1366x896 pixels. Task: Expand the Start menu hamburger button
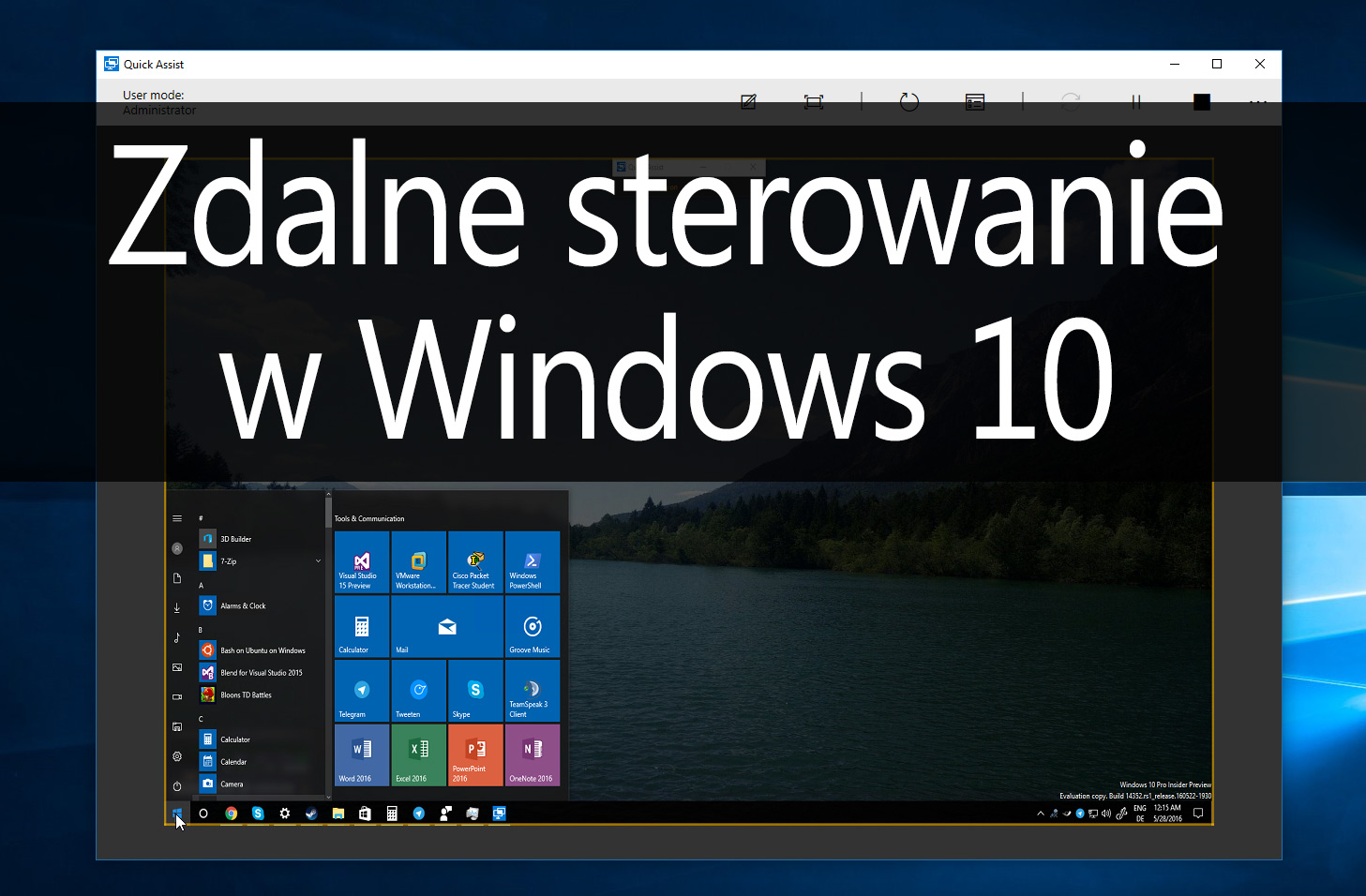coord(177,518)
